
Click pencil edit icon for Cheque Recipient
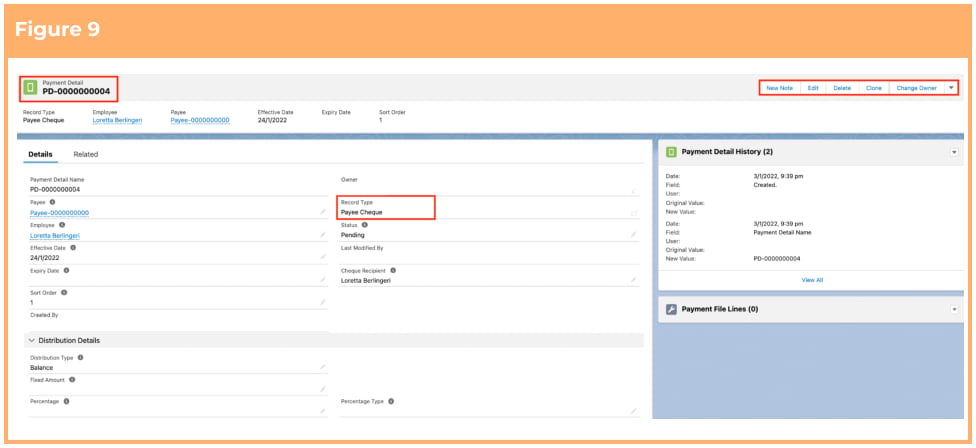pos(634,280)
